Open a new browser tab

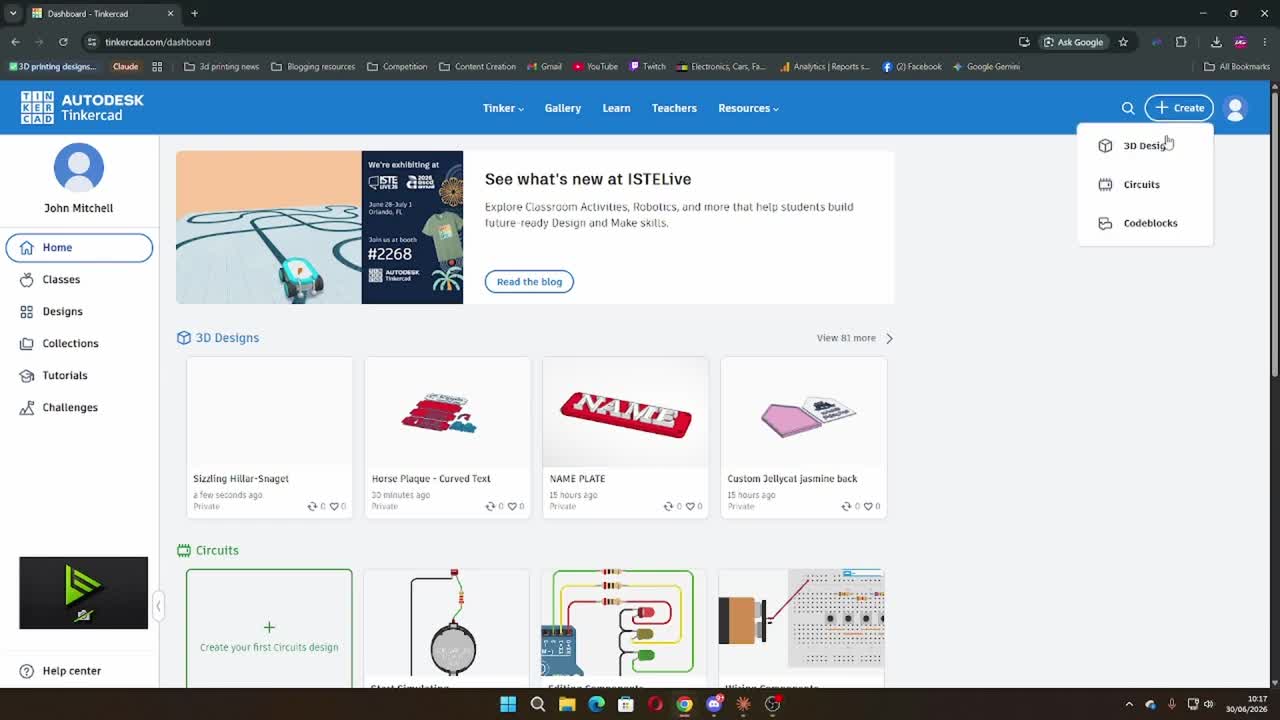tap(194, 13)
